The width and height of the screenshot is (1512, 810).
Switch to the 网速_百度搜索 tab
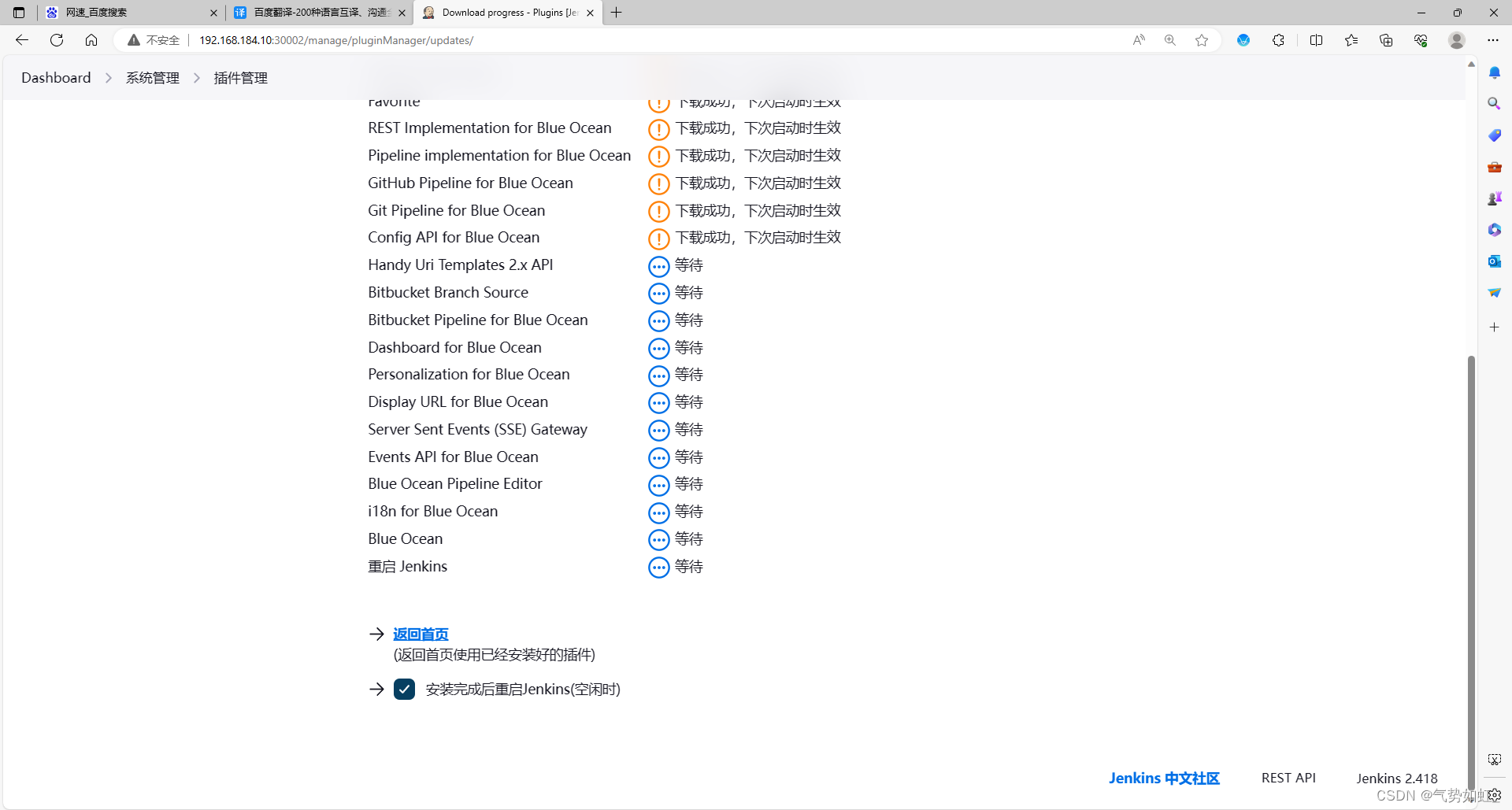(130, 13)
